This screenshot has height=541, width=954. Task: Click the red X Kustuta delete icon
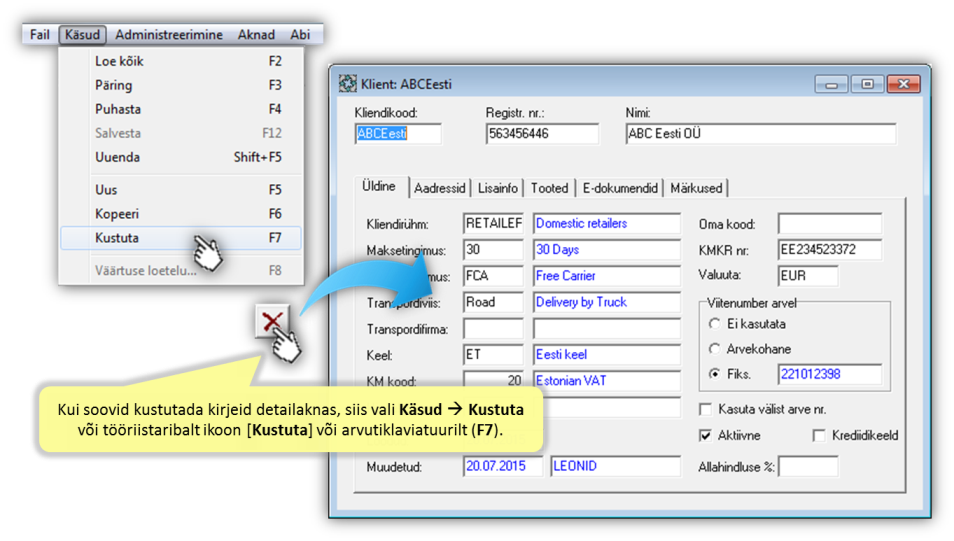point(272,321)
